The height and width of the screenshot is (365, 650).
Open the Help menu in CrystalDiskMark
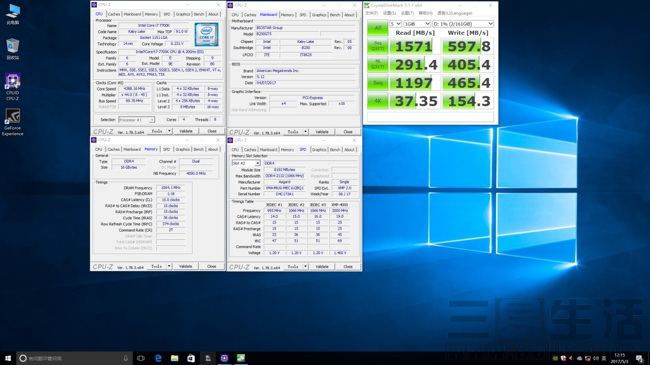425,13
